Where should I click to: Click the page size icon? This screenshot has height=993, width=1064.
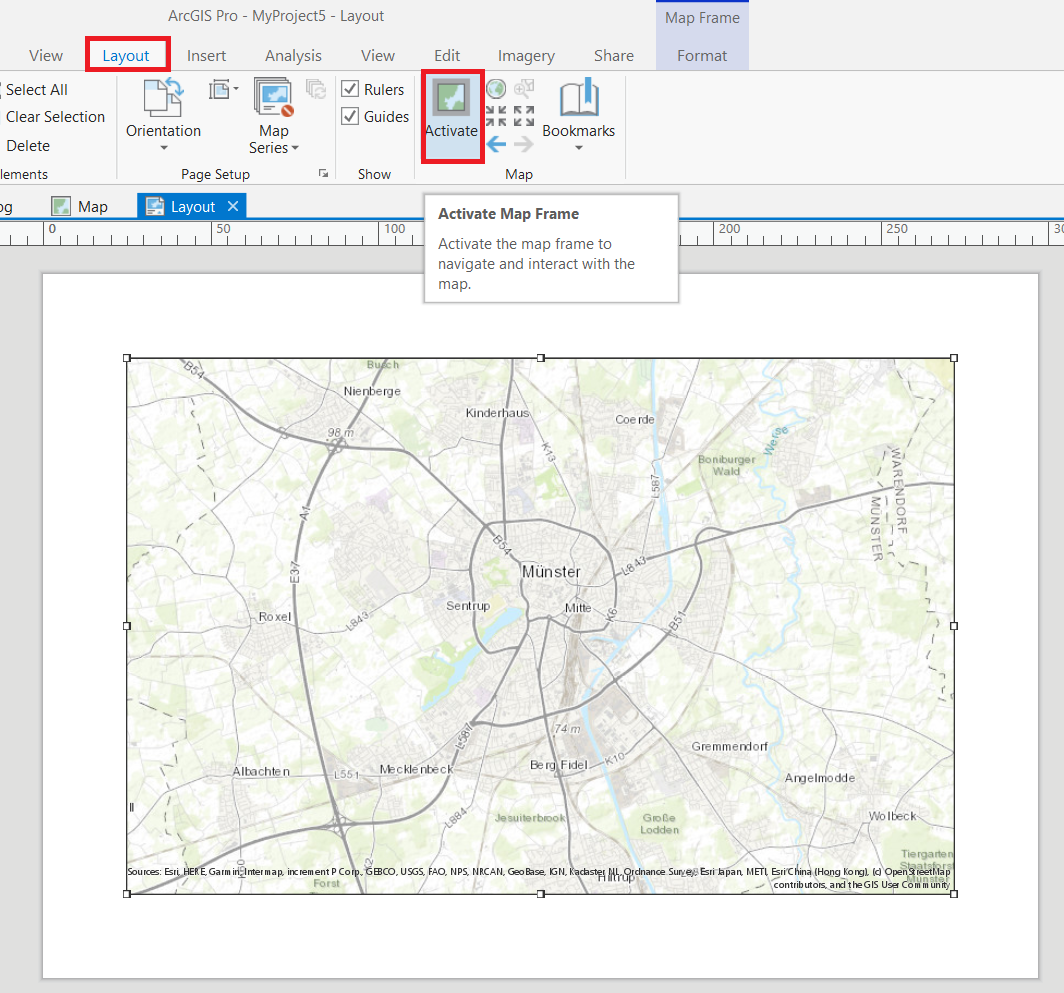pos(220,90)
